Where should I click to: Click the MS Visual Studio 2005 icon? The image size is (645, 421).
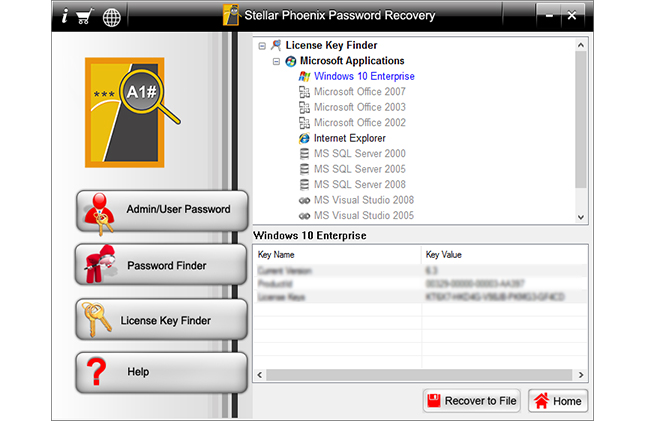tap(304, 216)
